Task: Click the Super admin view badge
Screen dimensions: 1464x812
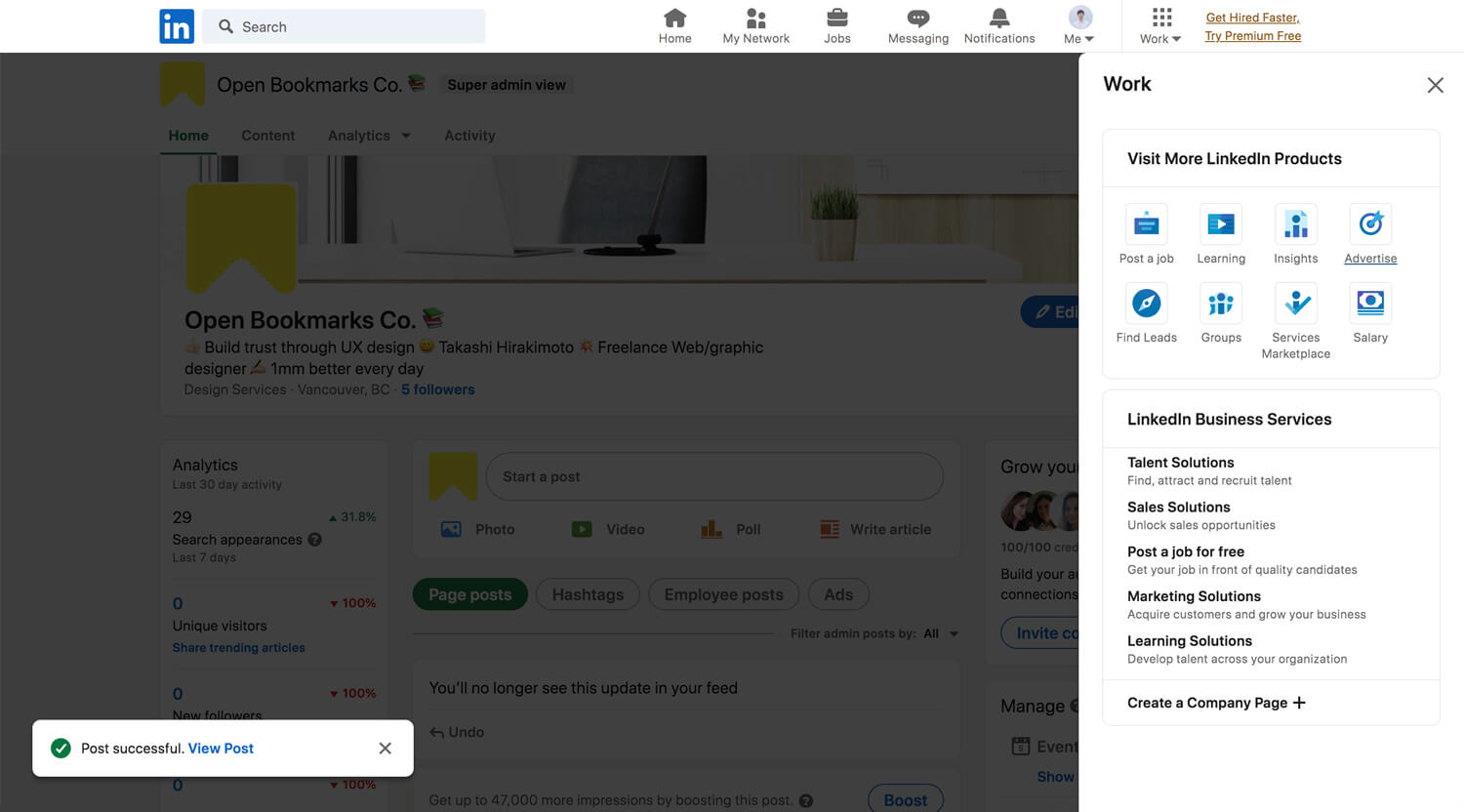Action: click(x=507, y=85)
